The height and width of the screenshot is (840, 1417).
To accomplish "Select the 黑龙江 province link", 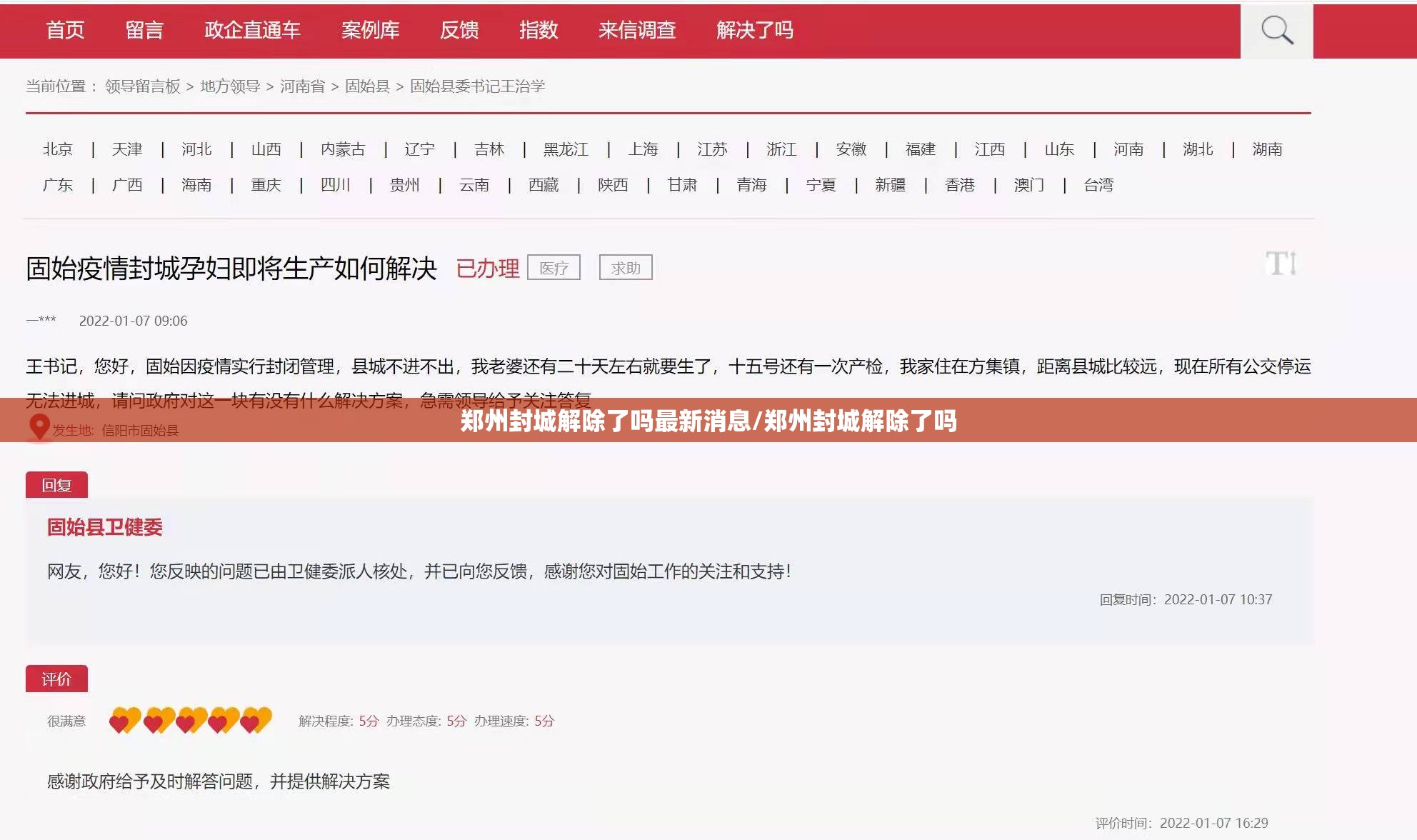I will click(x=566, y=149).
